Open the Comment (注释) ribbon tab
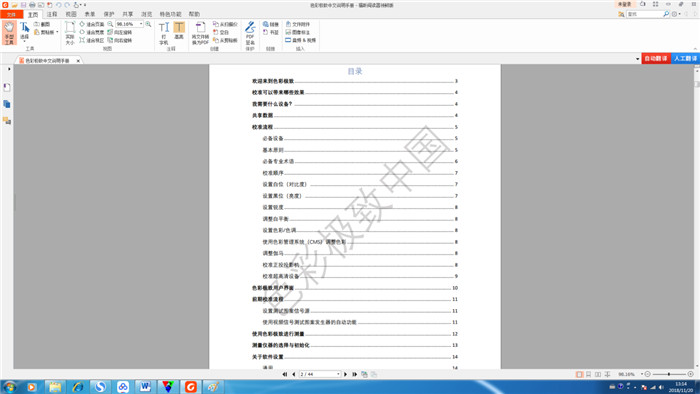 52,14
